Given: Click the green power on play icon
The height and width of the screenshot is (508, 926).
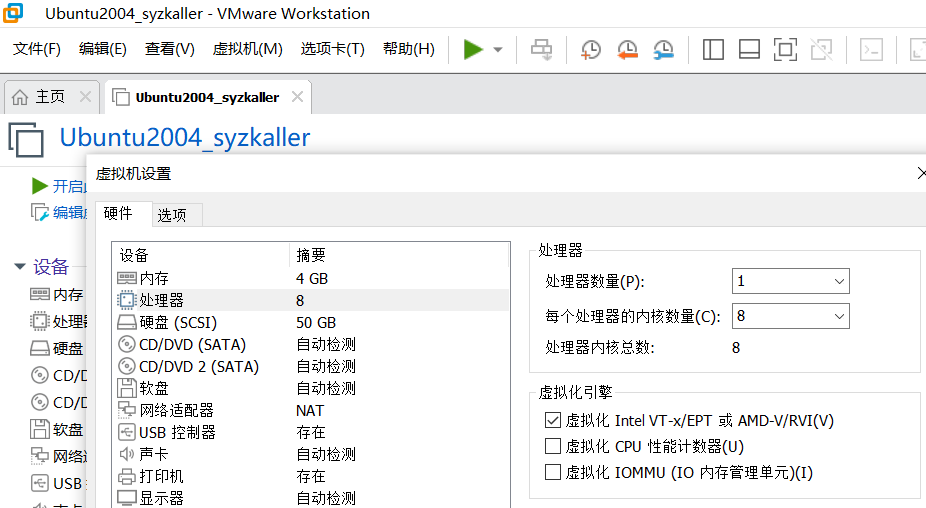Looking at the screenshot, I should (473, 49).
